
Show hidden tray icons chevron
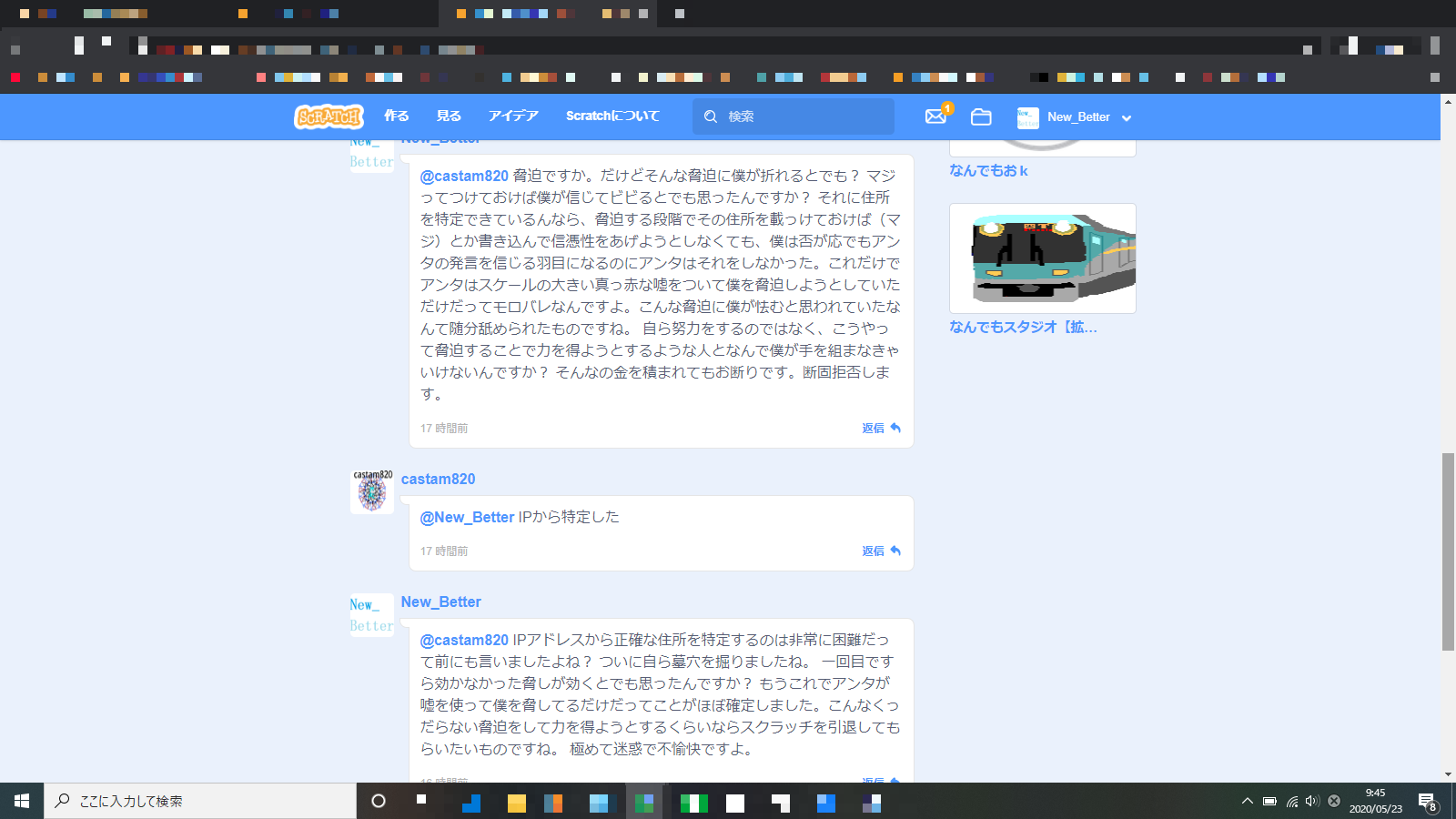pos(1247,801)
